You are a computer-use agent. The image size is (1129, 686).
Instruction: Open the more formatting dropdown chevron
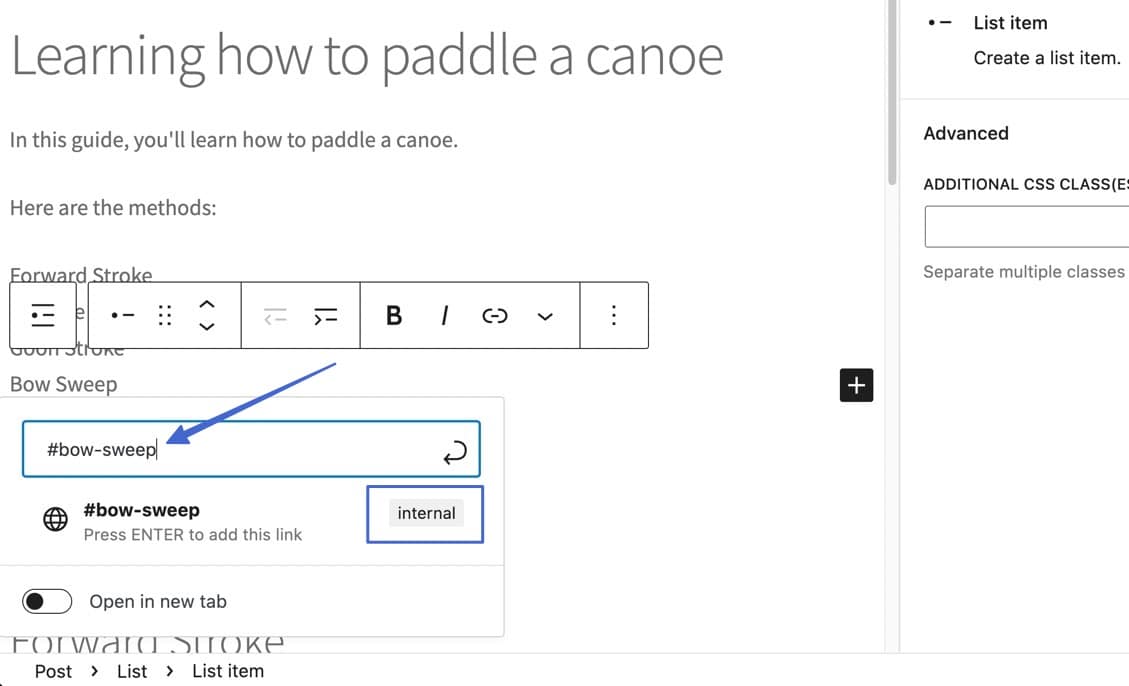point(545,315)
